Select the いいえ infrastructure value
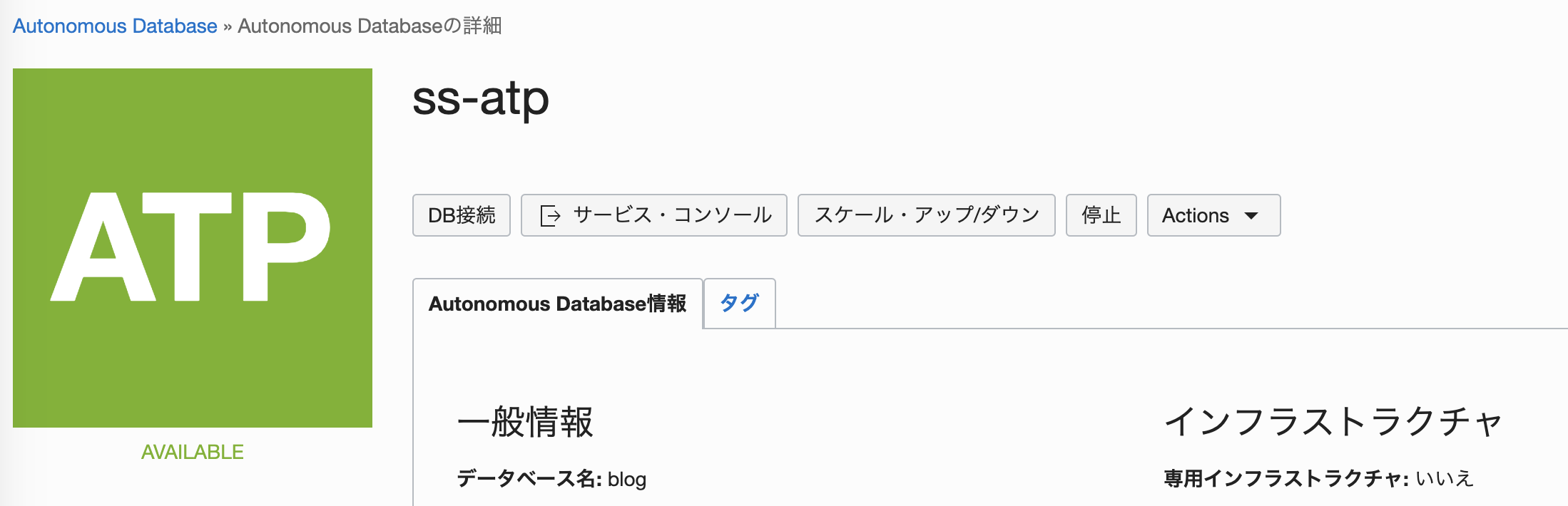Screen dimensions: 1568x506 coord(1444,478)
